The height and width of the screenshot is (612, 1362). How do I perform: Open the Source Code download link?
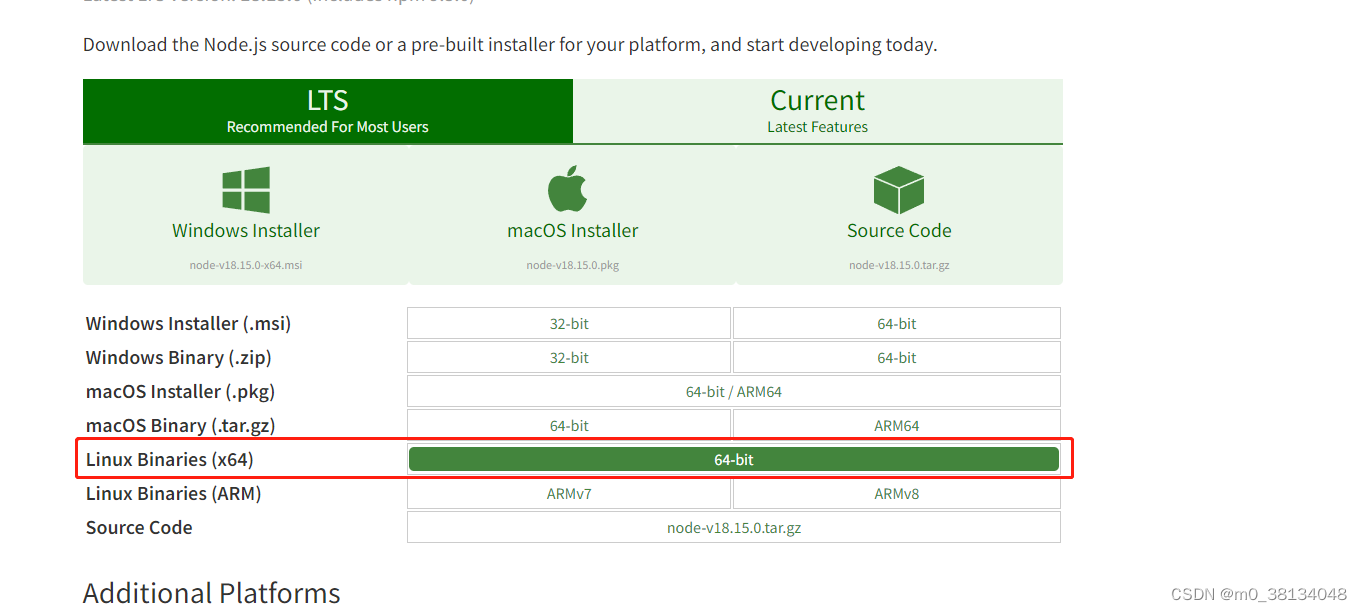[x=899, y=230]
